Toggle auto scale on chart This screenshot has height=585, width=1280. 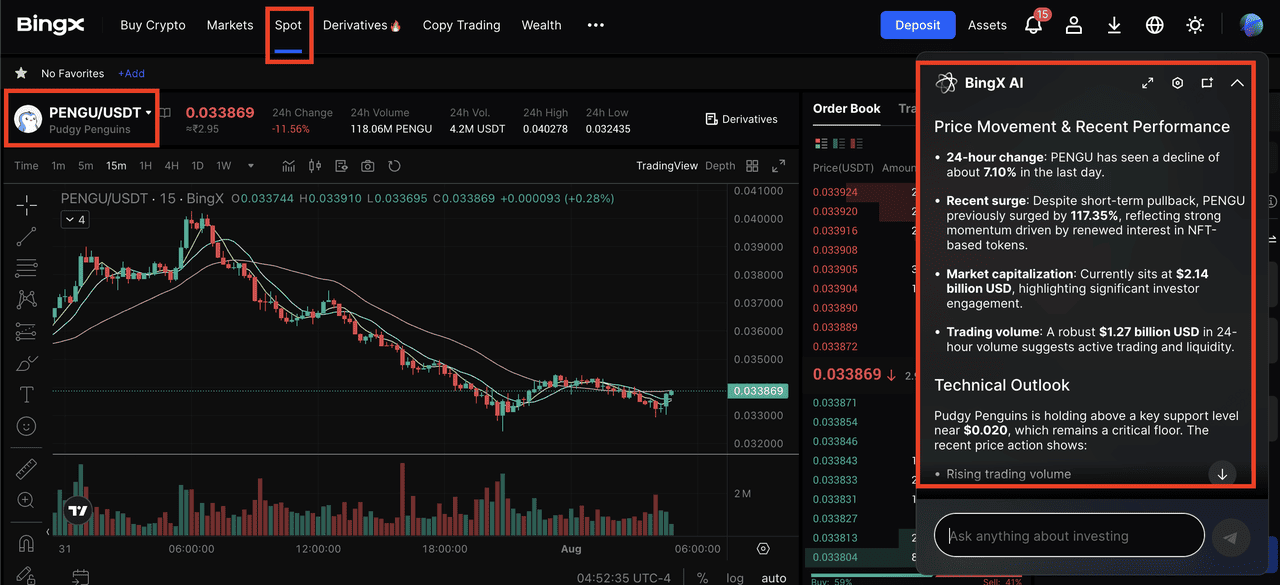click(x=774, y=578)
